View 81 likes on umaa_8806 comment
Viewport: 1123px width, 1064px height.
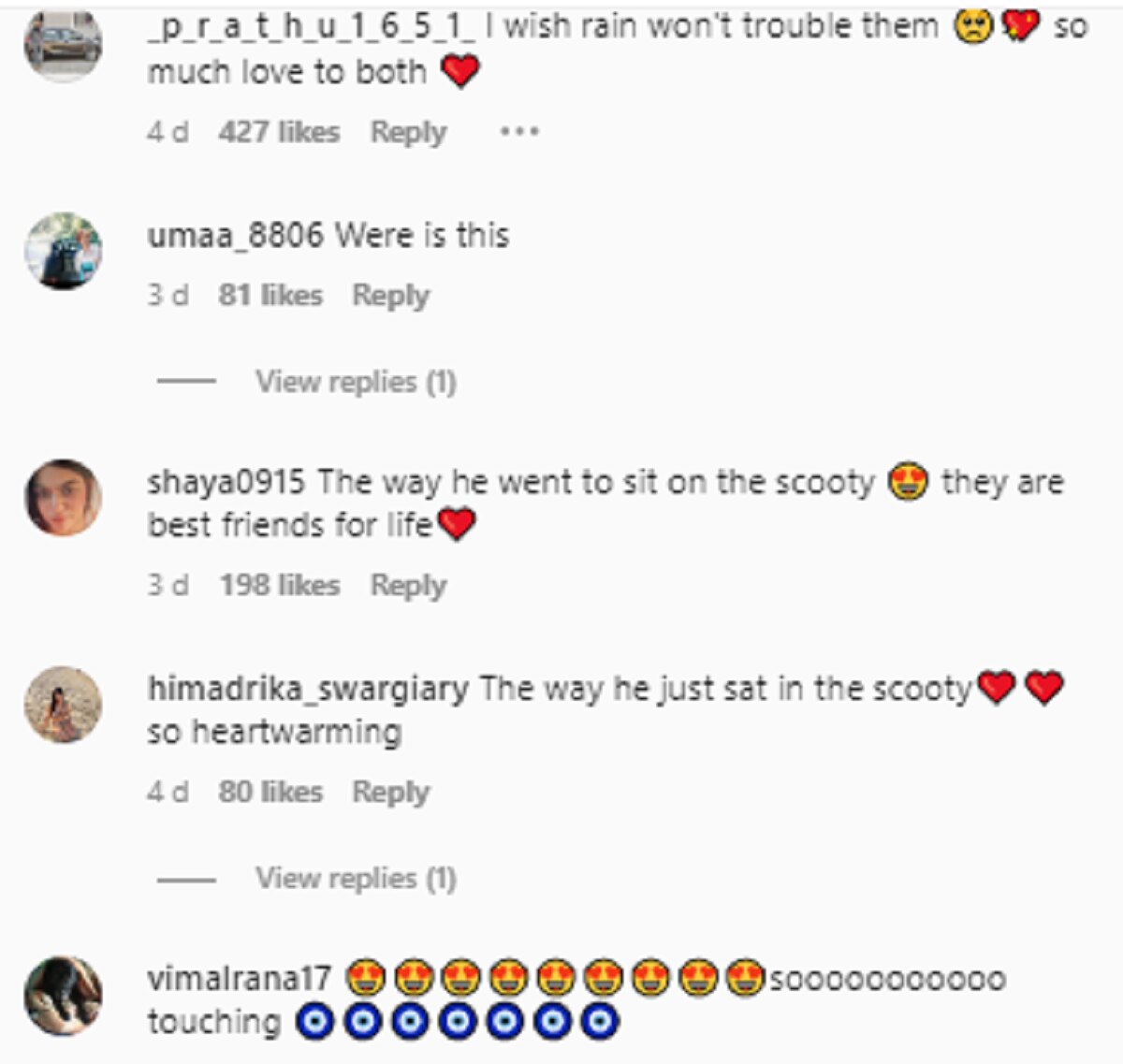coord(270,296)
